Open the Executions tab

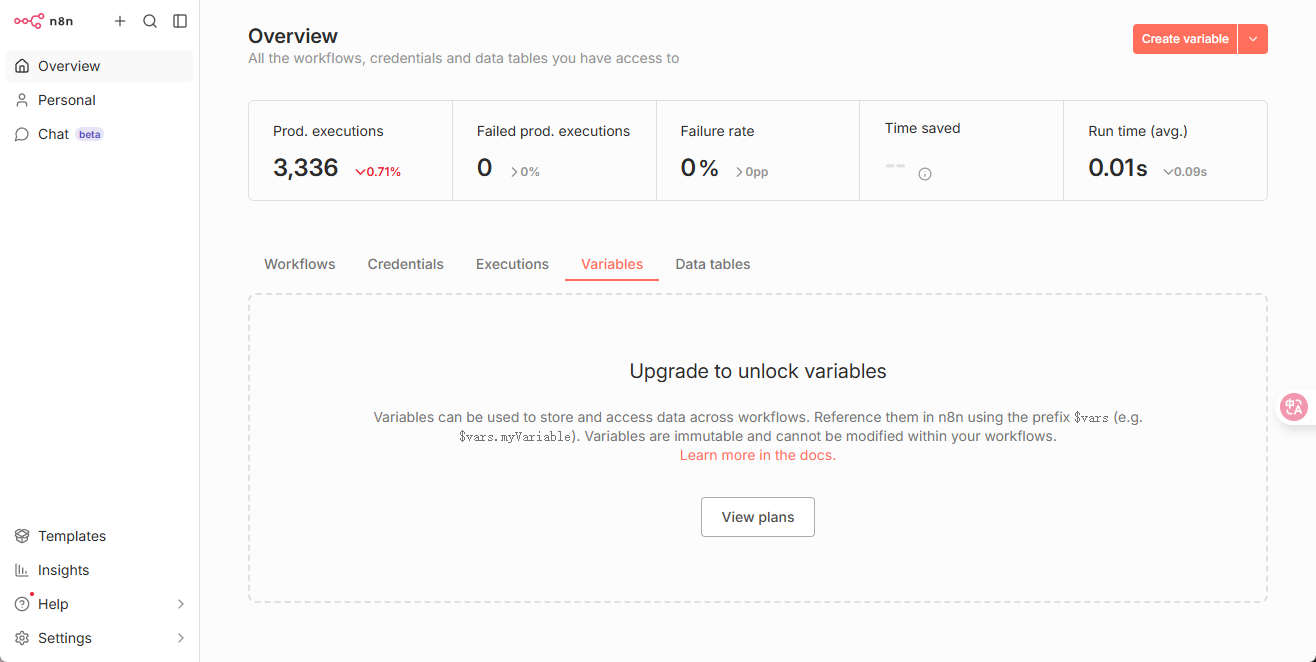click(512, 264)
